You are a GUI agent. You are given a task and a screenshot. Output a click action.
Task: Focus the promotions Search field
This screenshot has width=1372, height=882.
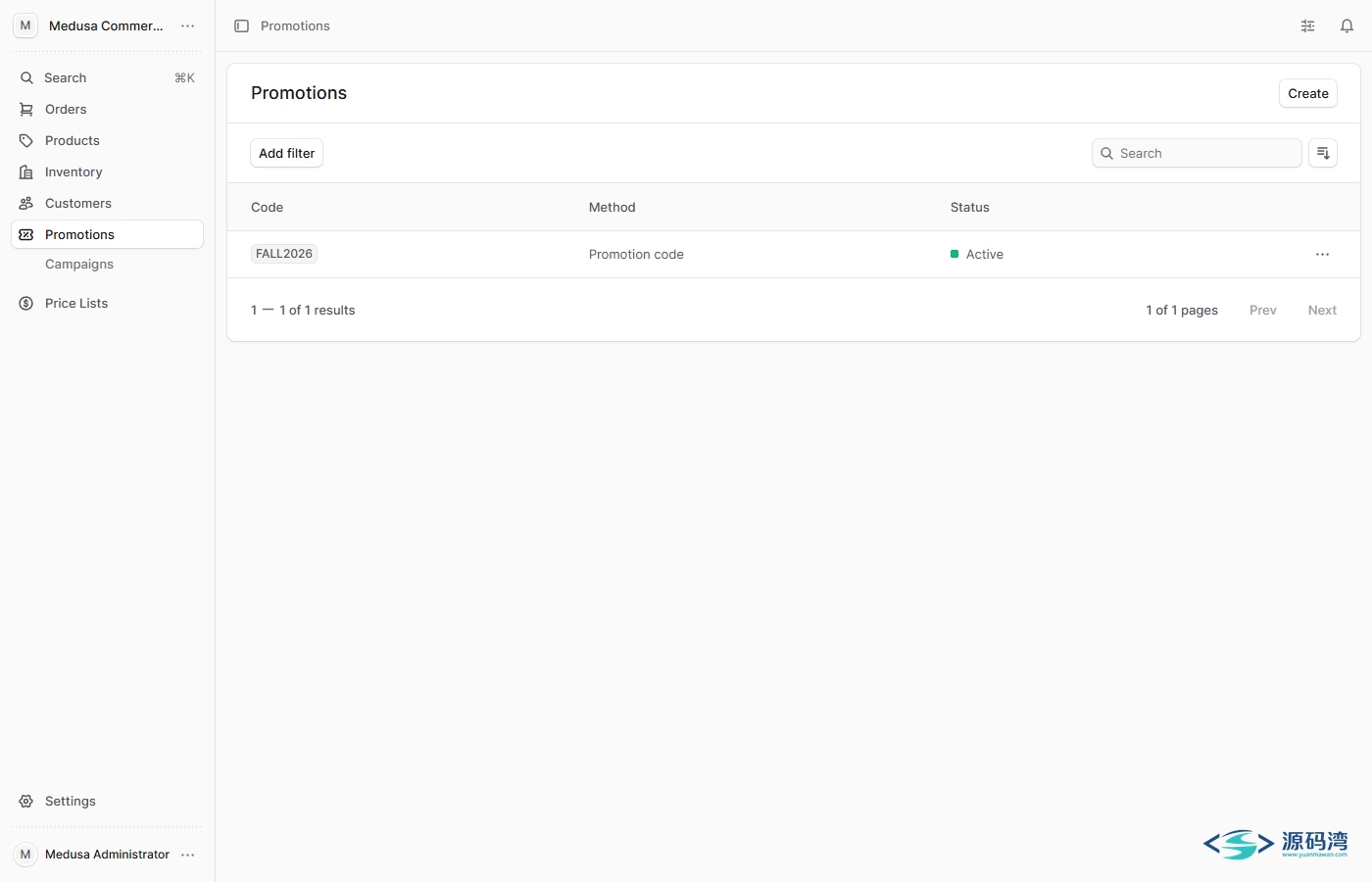tap(1197, 153)
